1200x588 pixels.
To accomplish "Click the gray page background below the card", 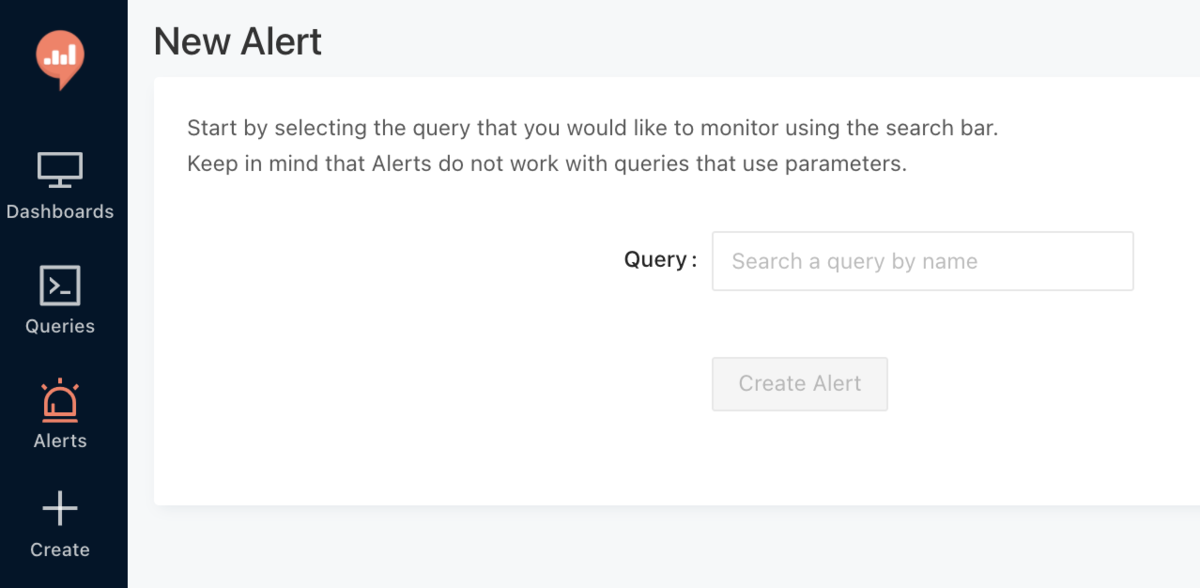I will [660, 548].
